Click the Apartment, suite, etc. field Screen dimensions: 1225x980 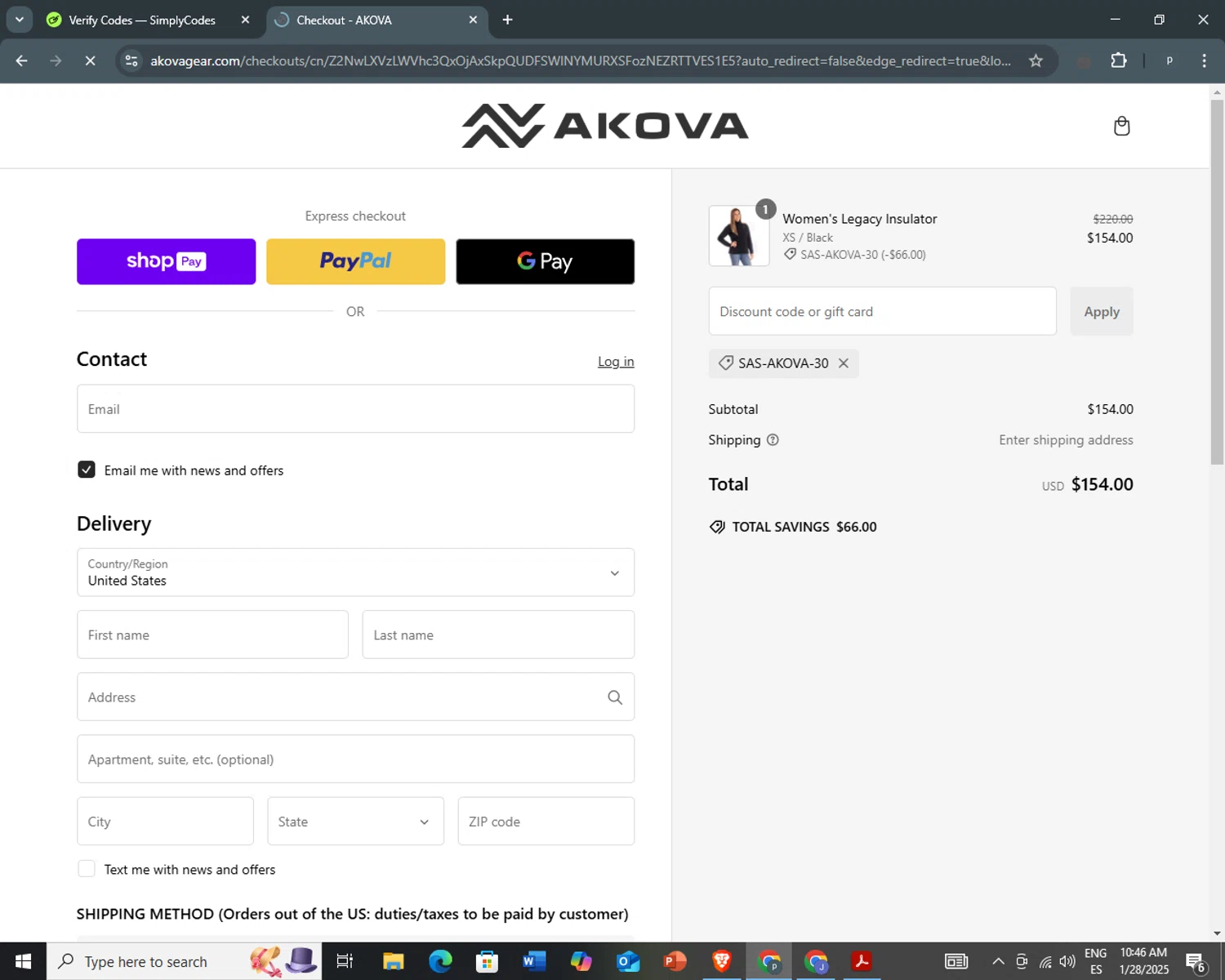(x=355, y=759)
